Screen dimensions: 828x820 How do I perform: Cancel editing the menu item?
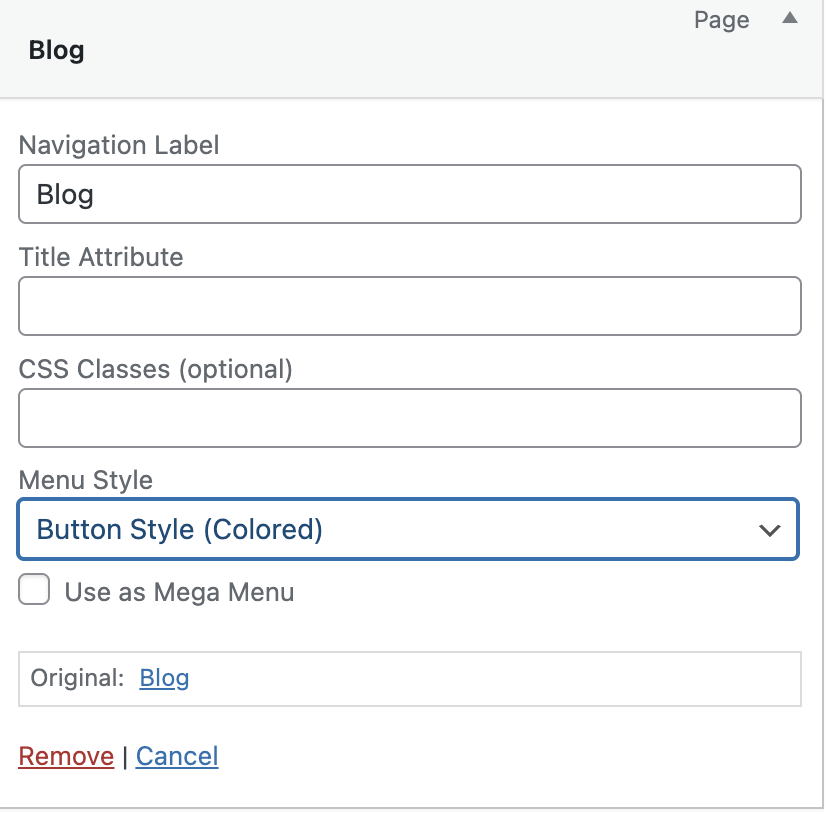[x=177, y=756]
